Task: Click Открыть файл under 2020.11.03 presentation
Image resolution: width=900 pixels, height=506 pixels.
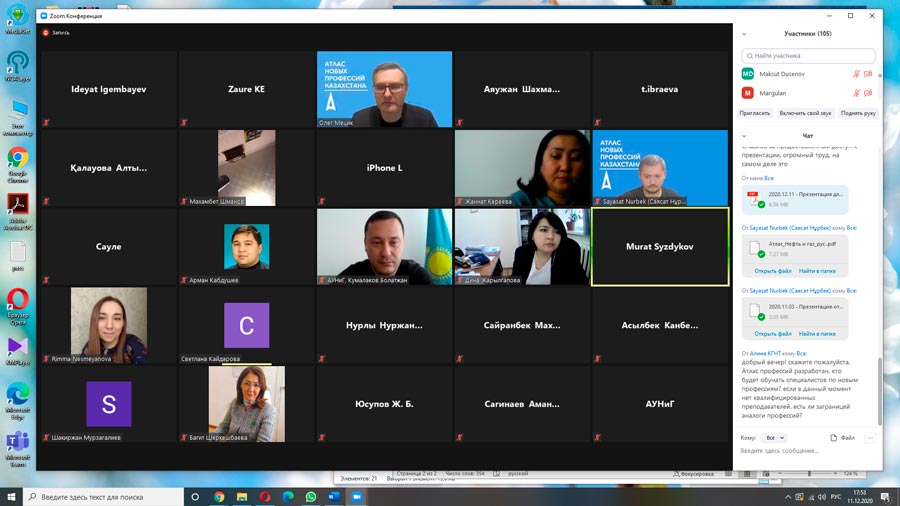Action: click(773, 333)
